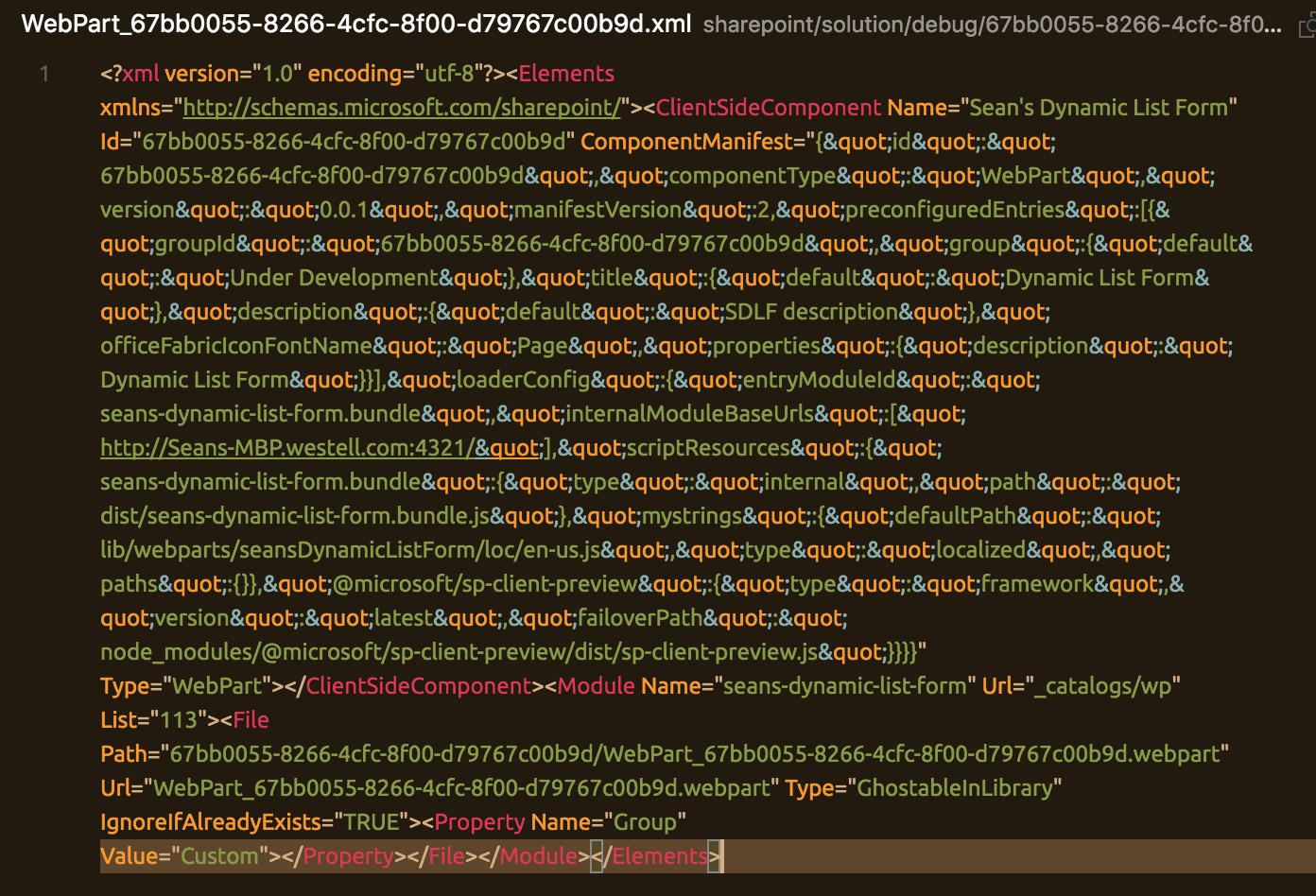Click the _catalogs/wp Url value
The width and height of the screenshot is (1316, 896).
(x=1103, y=686)
